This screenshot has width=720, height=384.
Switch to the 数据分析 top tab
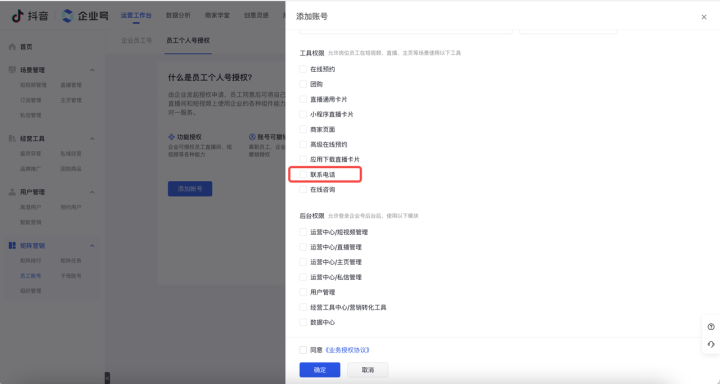178,16
